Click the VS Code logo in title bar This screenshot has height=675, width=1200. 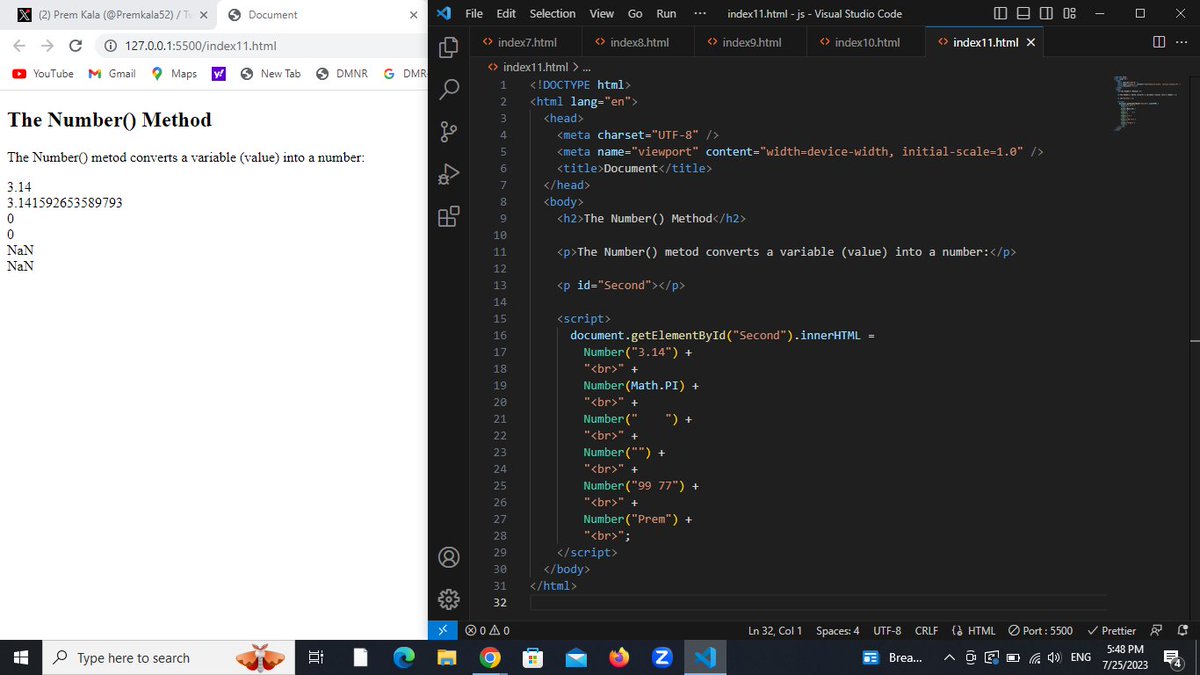445,14
